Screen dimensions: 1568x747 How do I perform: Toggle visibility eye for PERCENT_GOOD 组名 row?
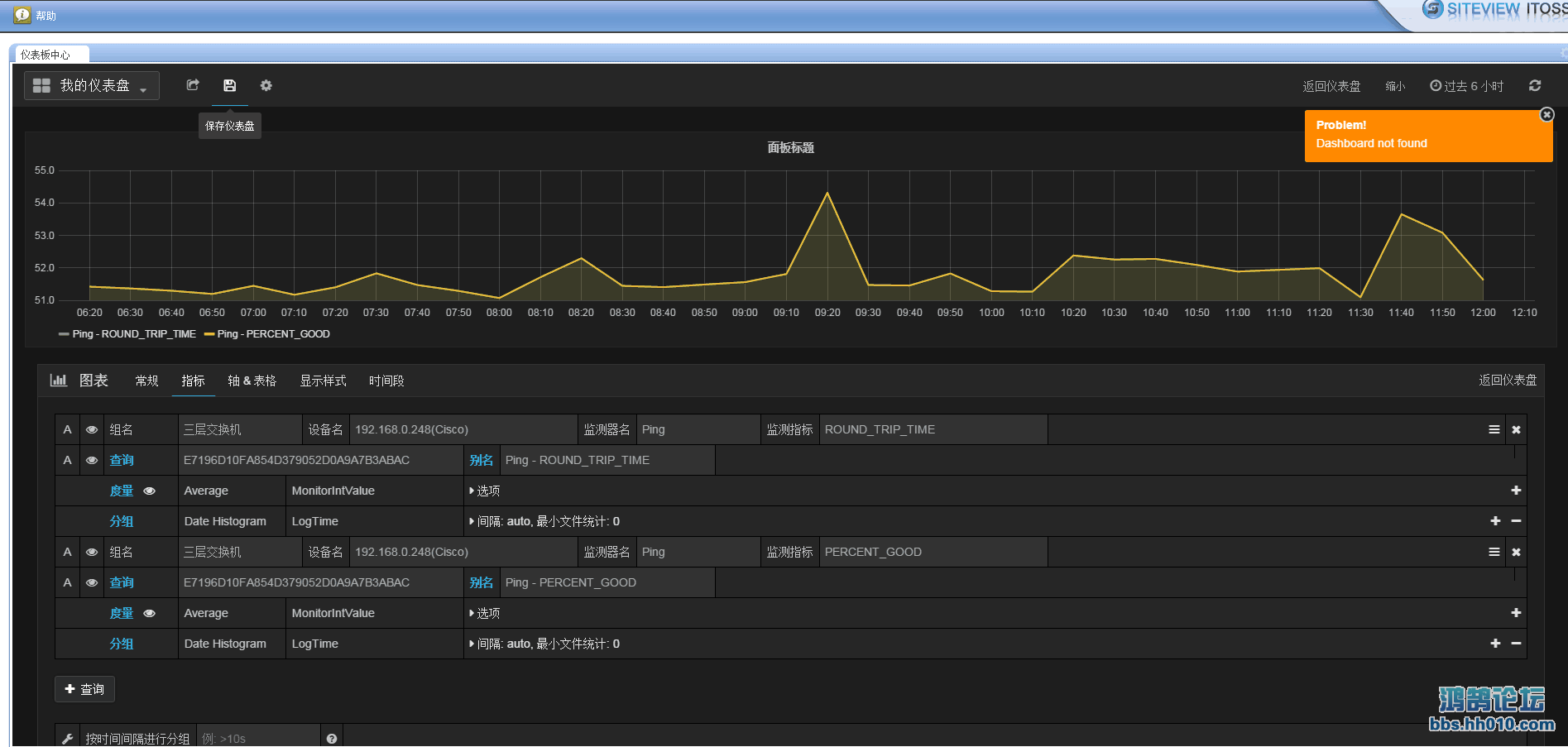click(x=92, y=552)
